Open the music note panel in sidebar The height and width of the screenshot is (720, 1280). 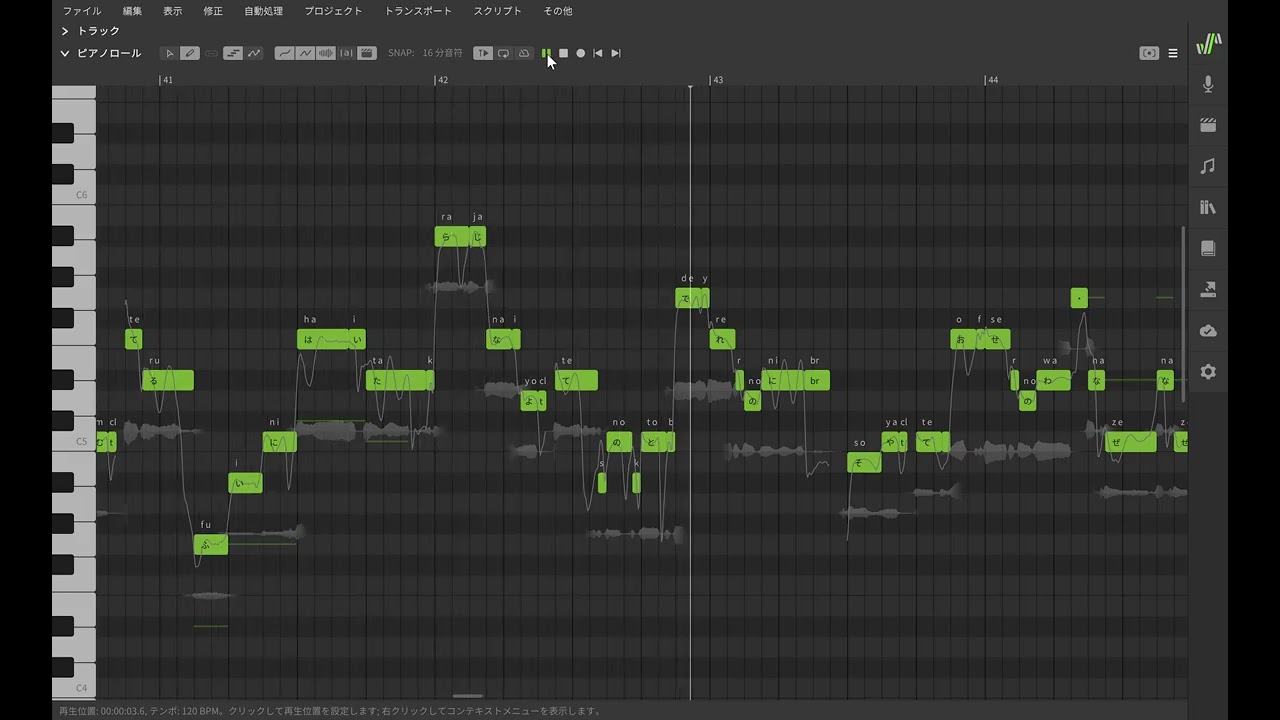(x=1208, y=167)
